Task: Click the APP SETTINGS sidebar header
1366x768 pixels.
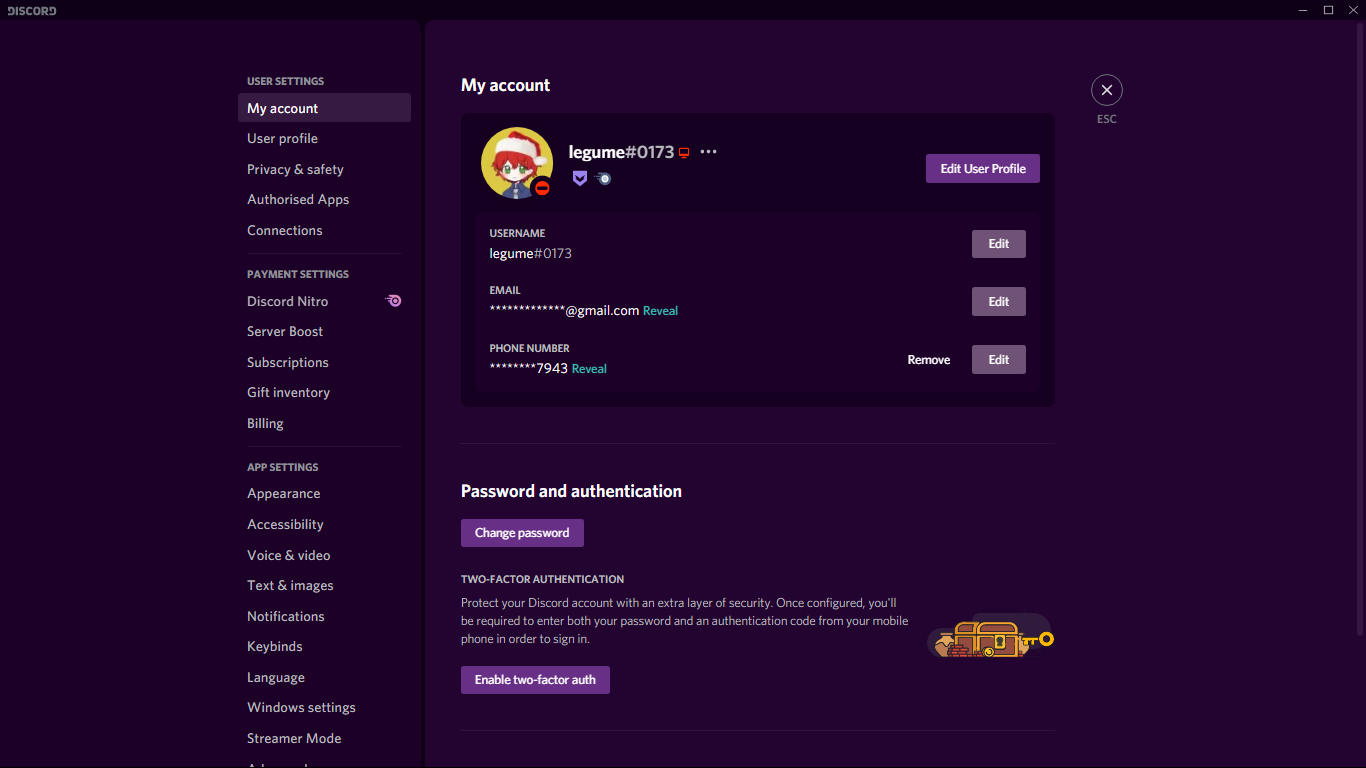Action: 283,467
